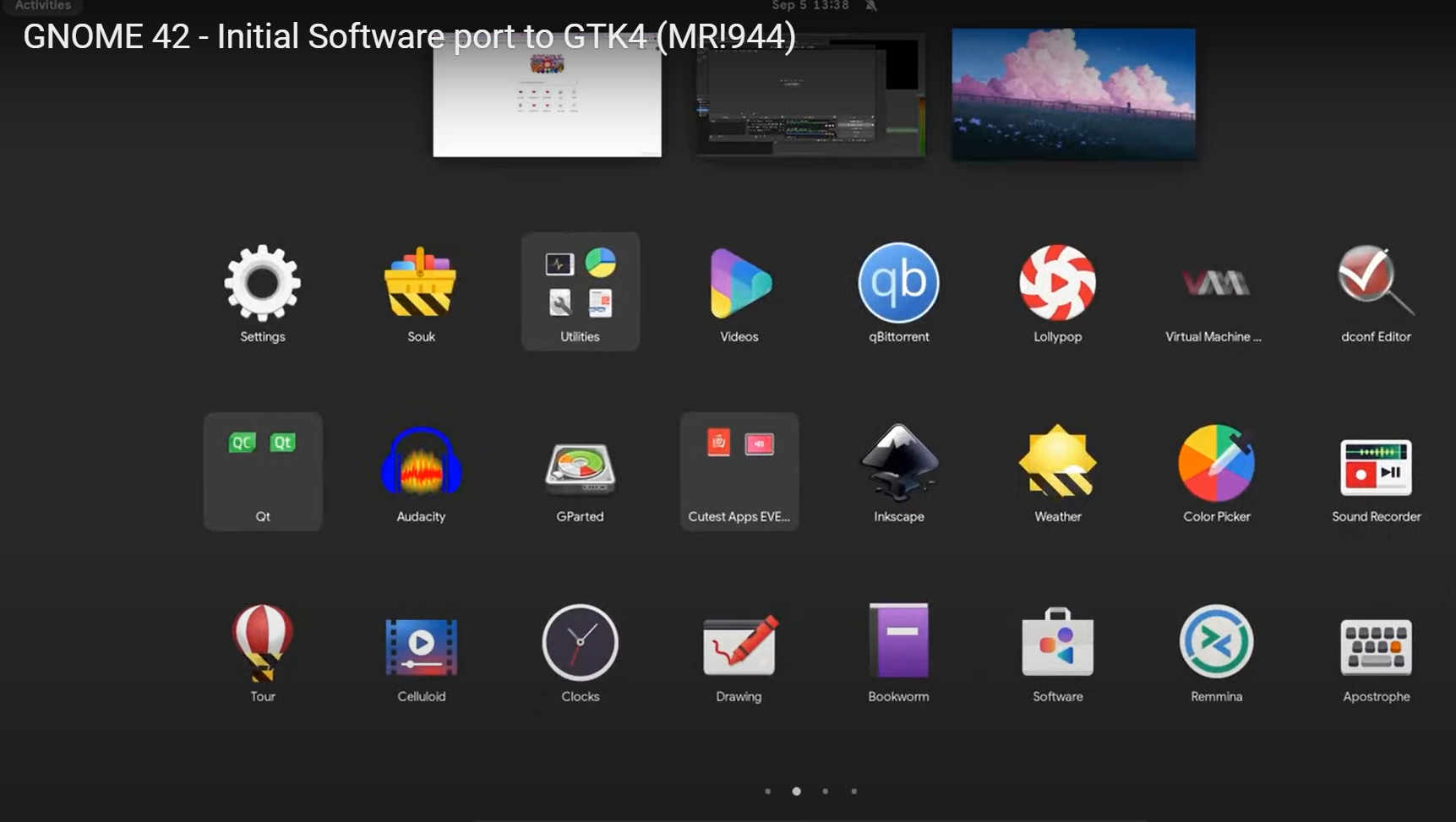Launch the Souk app
1456x822 pixels.
click(x=421, y=292)
